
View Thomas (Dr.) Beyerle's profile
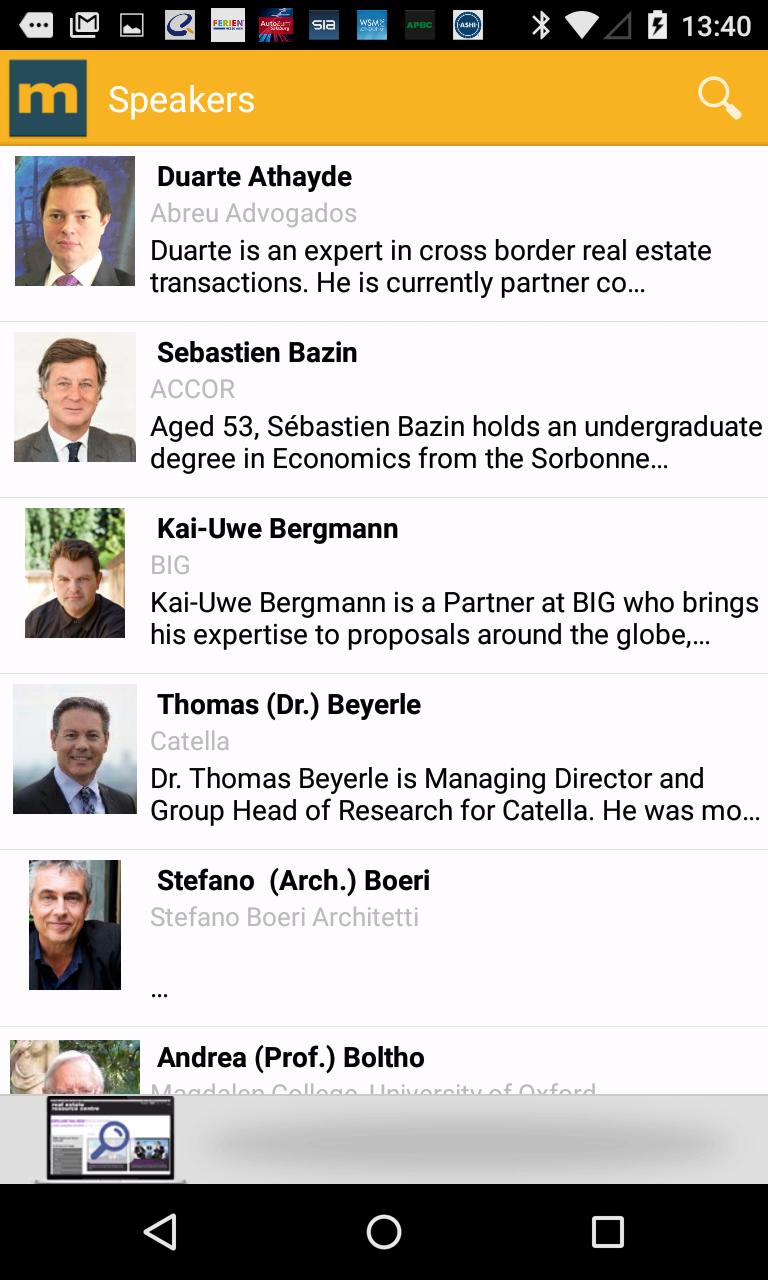coord(289,704)
